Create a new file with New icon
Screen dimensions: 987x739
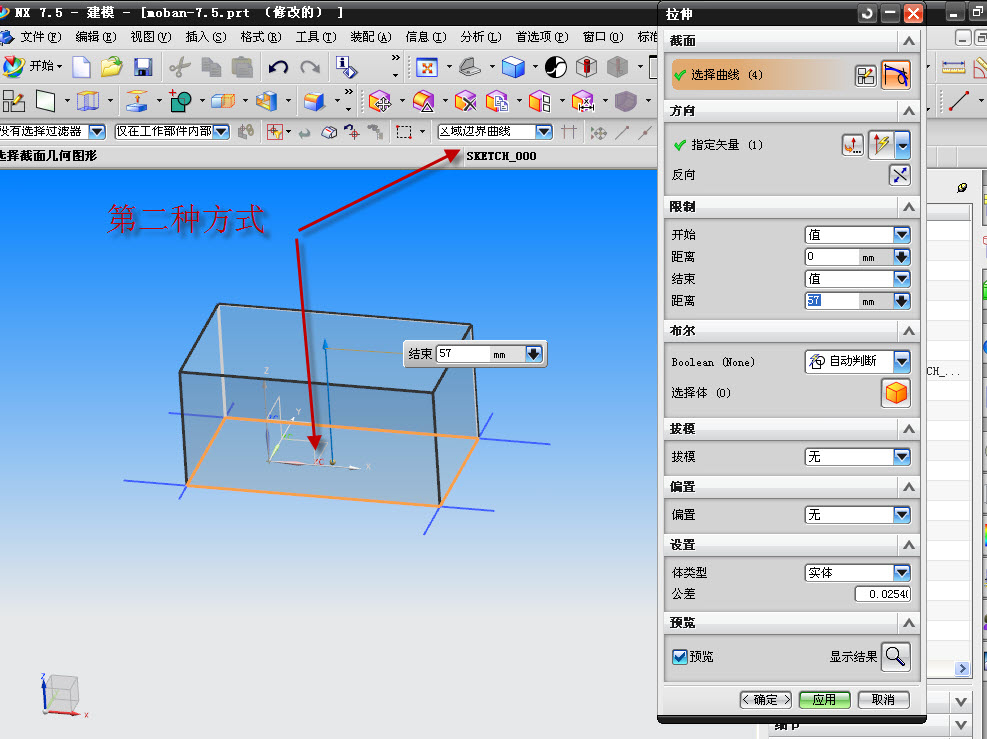pos(82,67)
